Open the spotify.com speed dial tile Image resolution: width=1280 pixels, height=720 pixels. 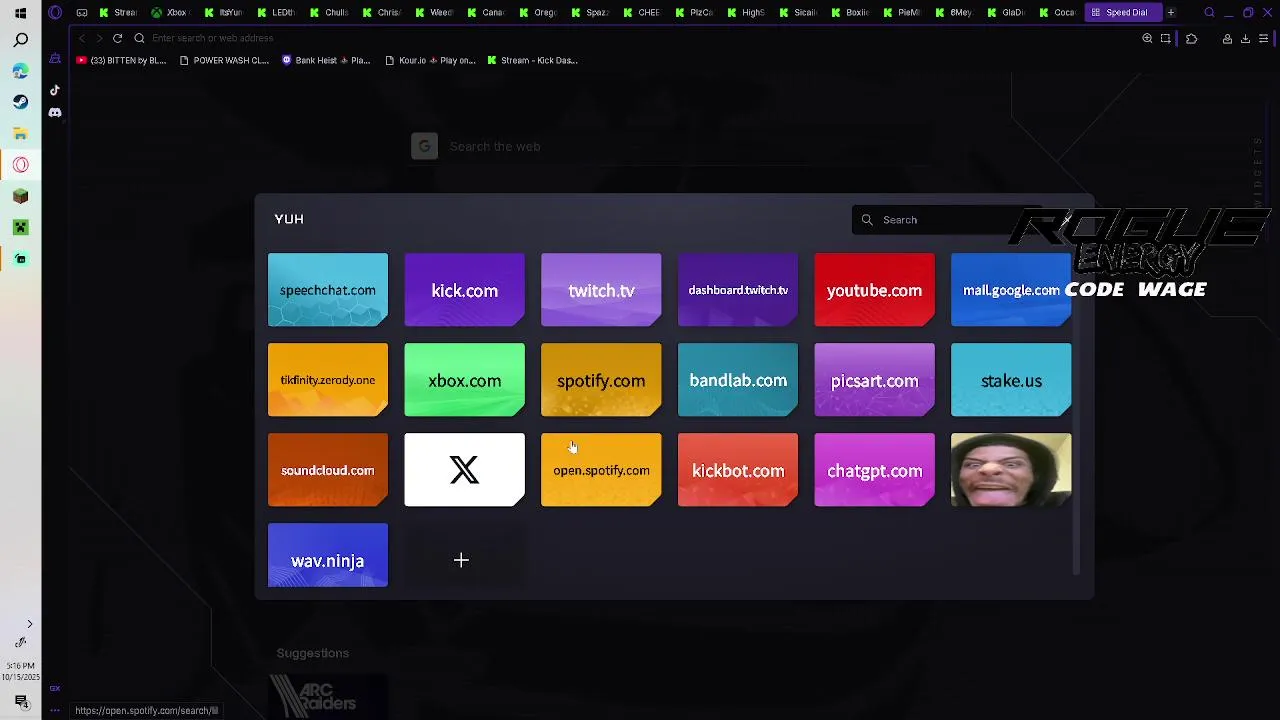601,380
